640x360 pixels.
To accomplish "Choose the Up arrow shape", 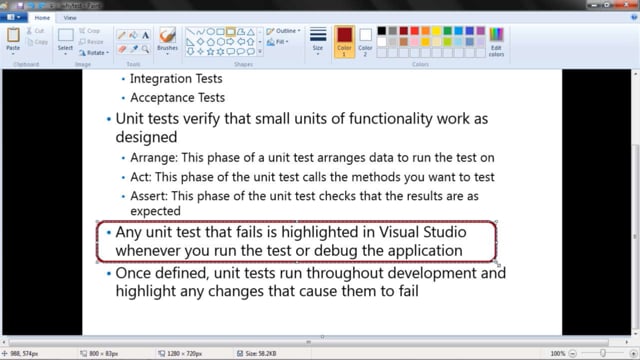I will [251, 42].
